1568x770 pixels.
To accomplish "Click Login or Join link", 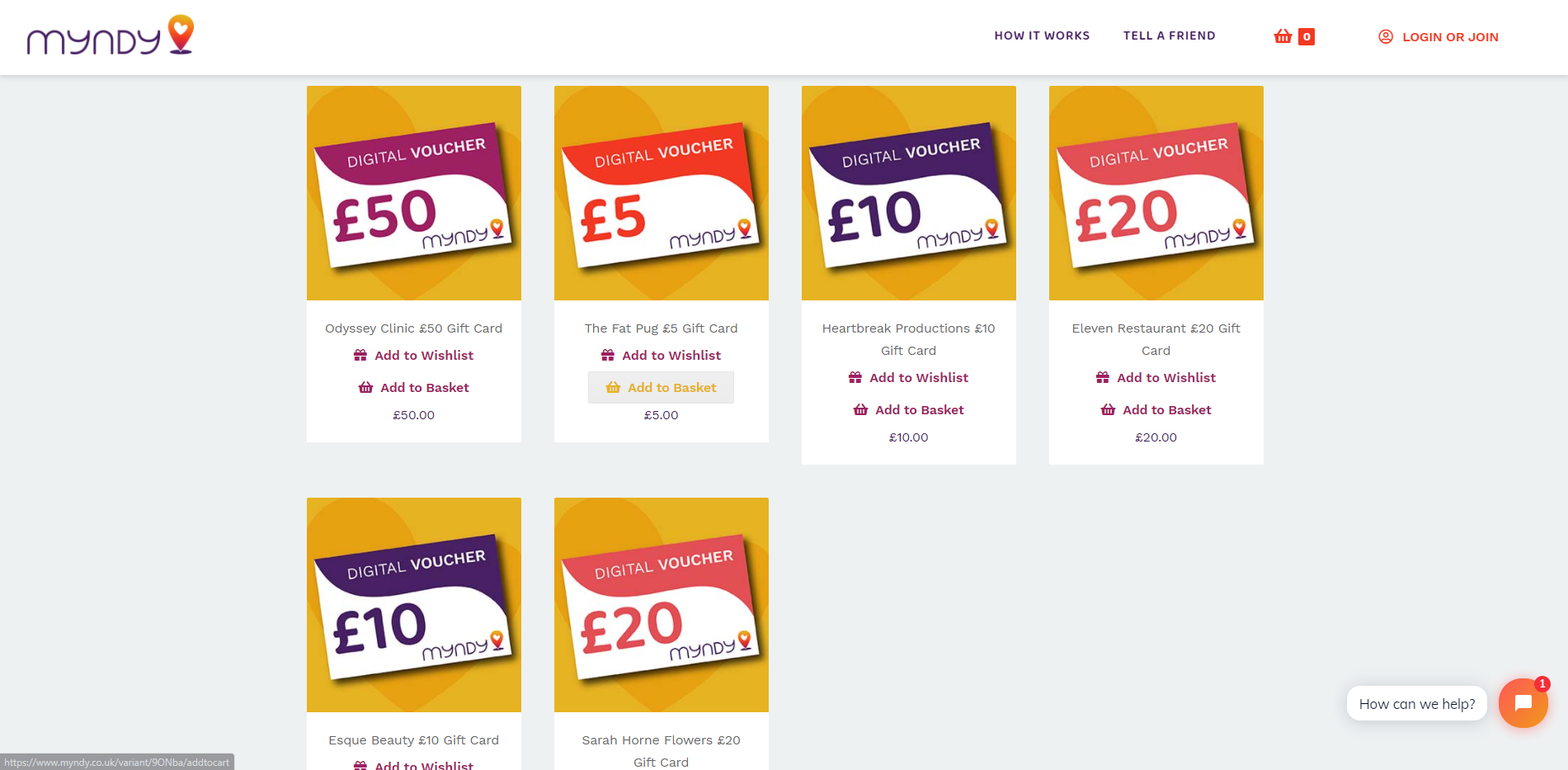I will click(1450, 37).
